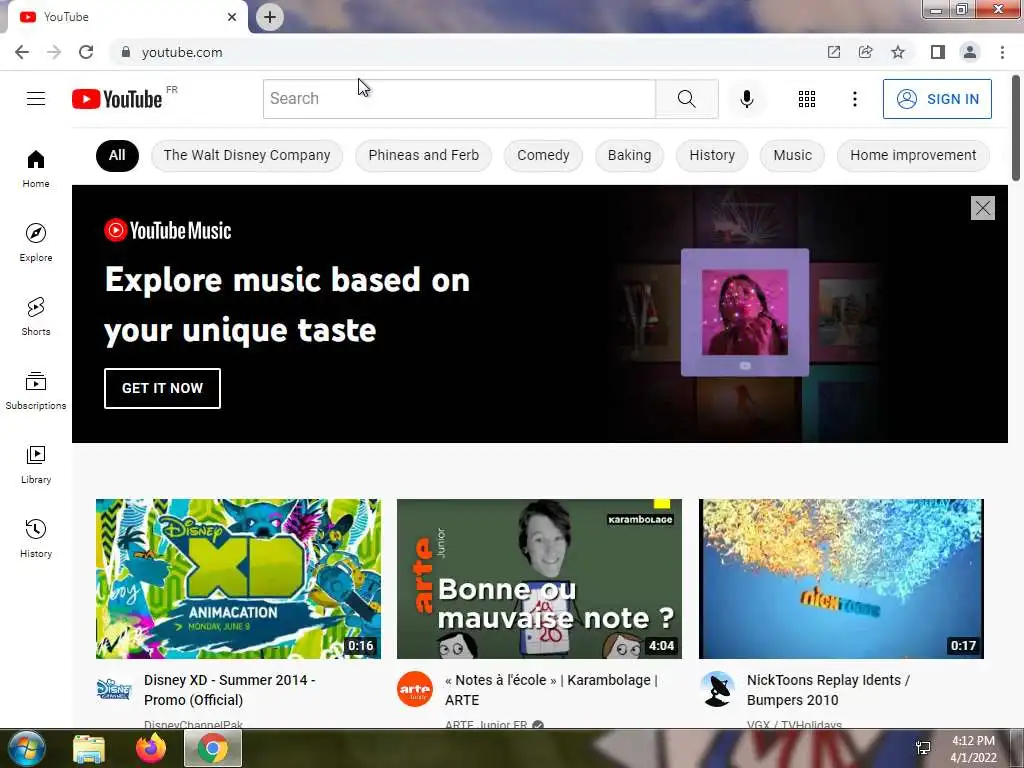
Task: Open Library in sidebar
Action: pos(36,464)
